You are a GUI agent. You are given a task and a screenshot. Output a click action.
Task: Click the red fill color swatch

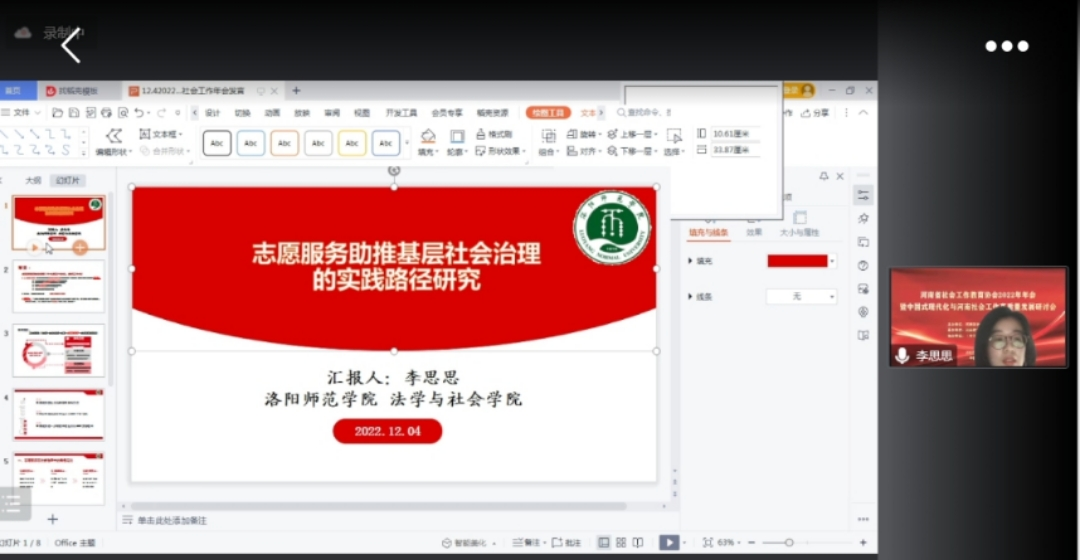point(798,261)
